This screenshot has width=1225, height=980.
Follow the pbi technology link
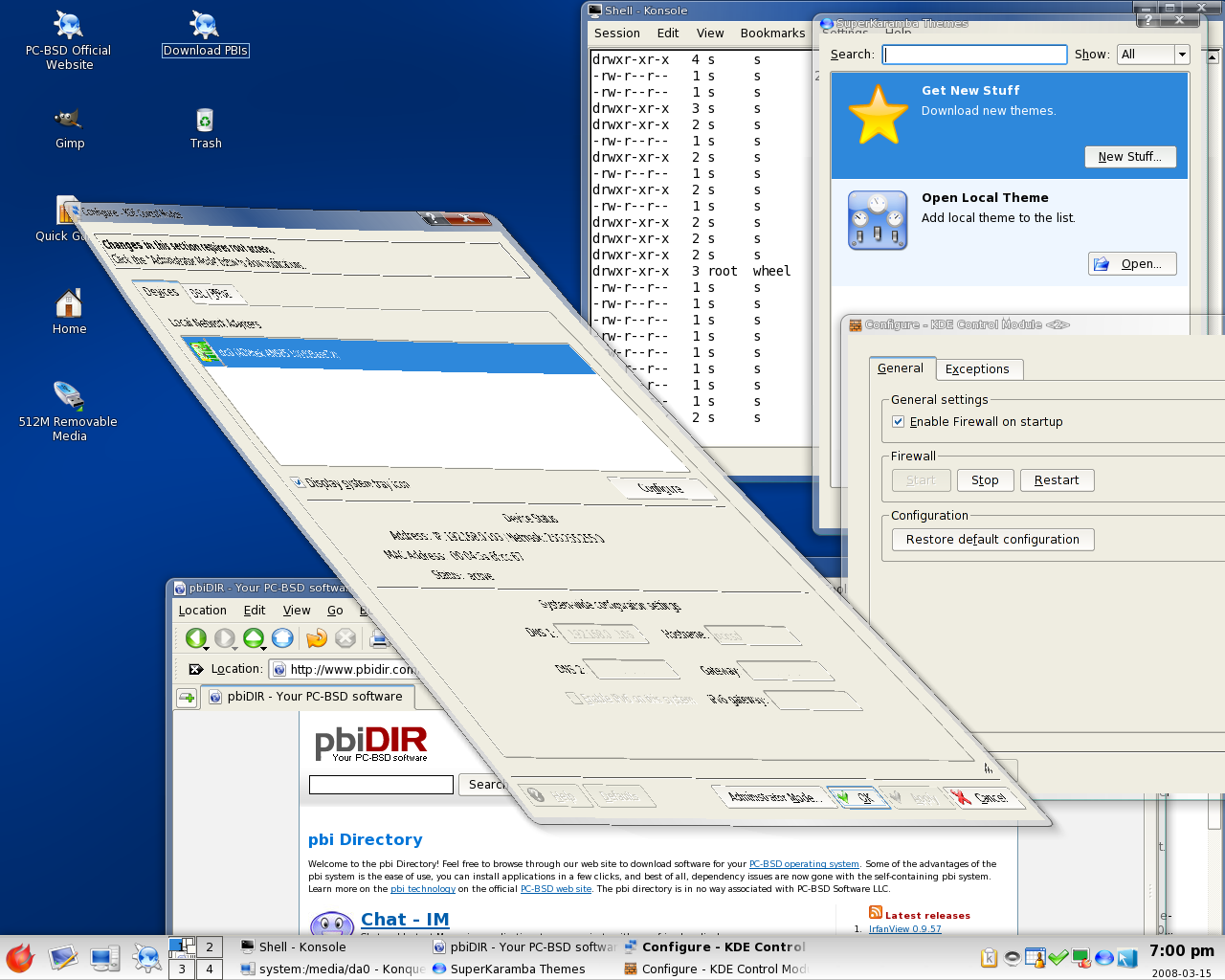pyautogui.click(x=423, y=889)
